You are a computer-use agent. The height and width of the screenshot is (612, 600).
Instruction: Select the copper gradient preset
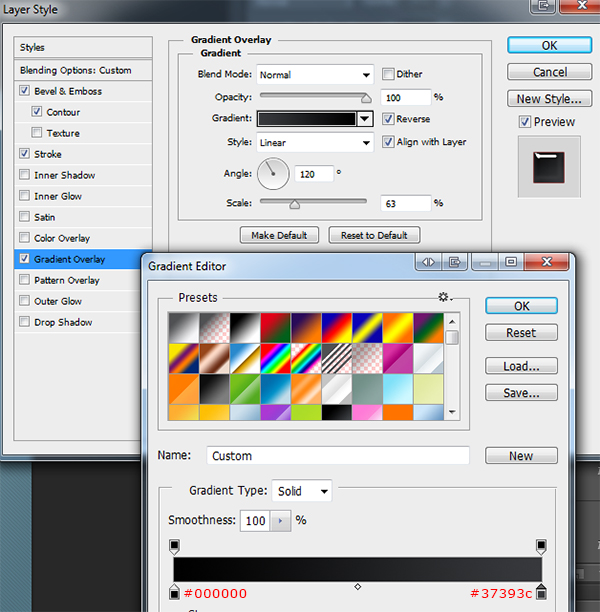[x=214, y=358]
